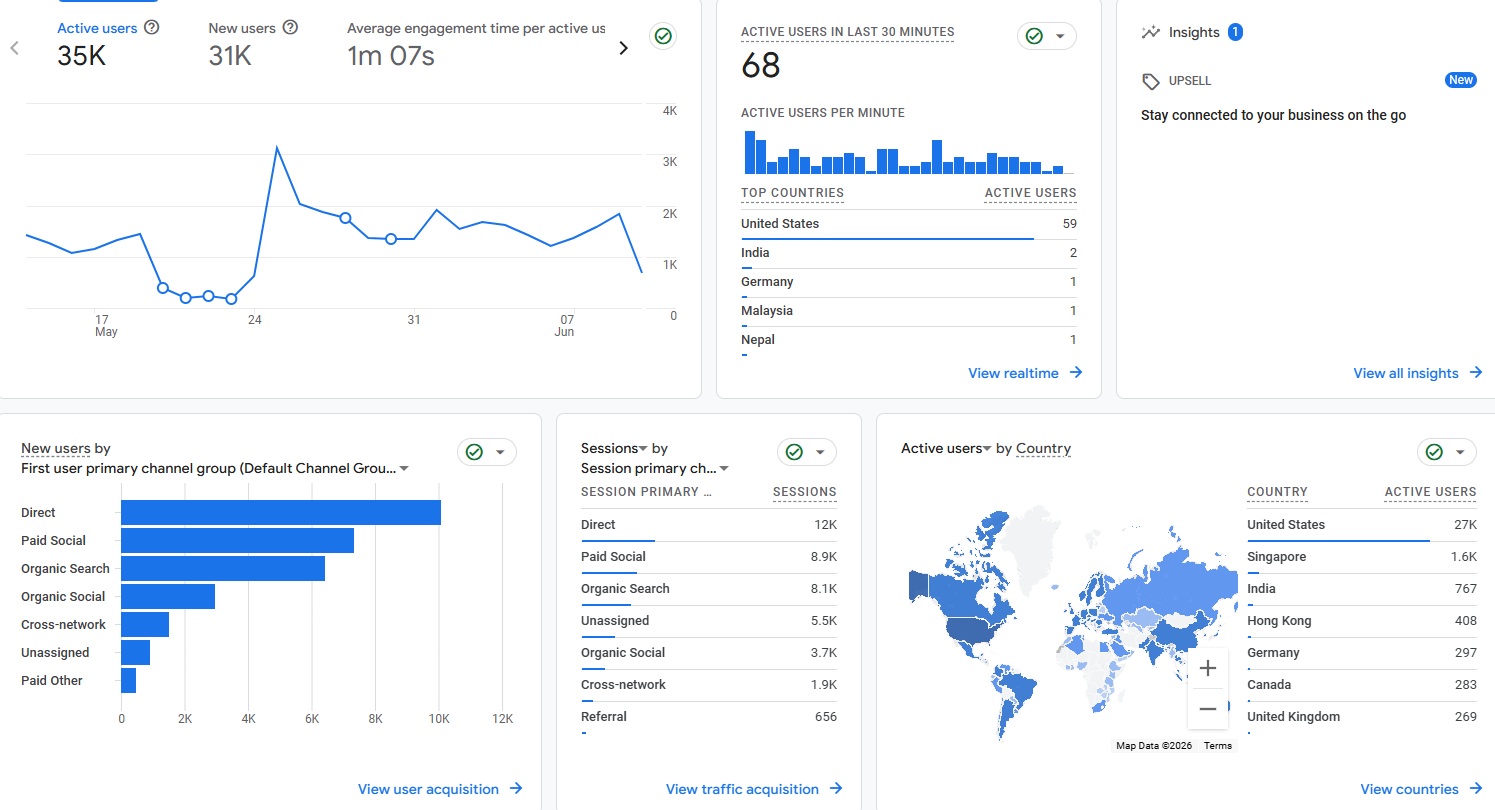Click the New users title link in acquisition card

[x=56, y=448]
